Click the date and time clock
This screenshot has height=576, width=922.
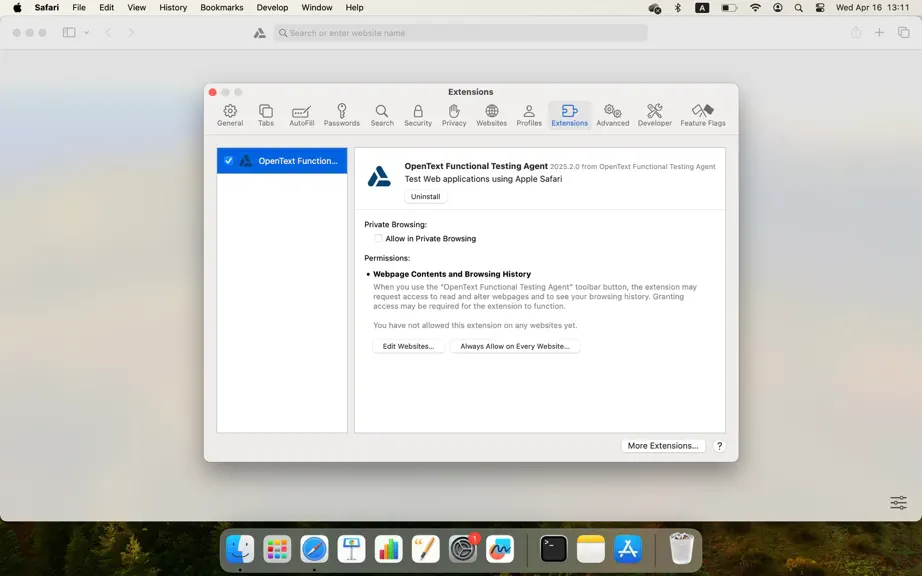click(872, 8)
